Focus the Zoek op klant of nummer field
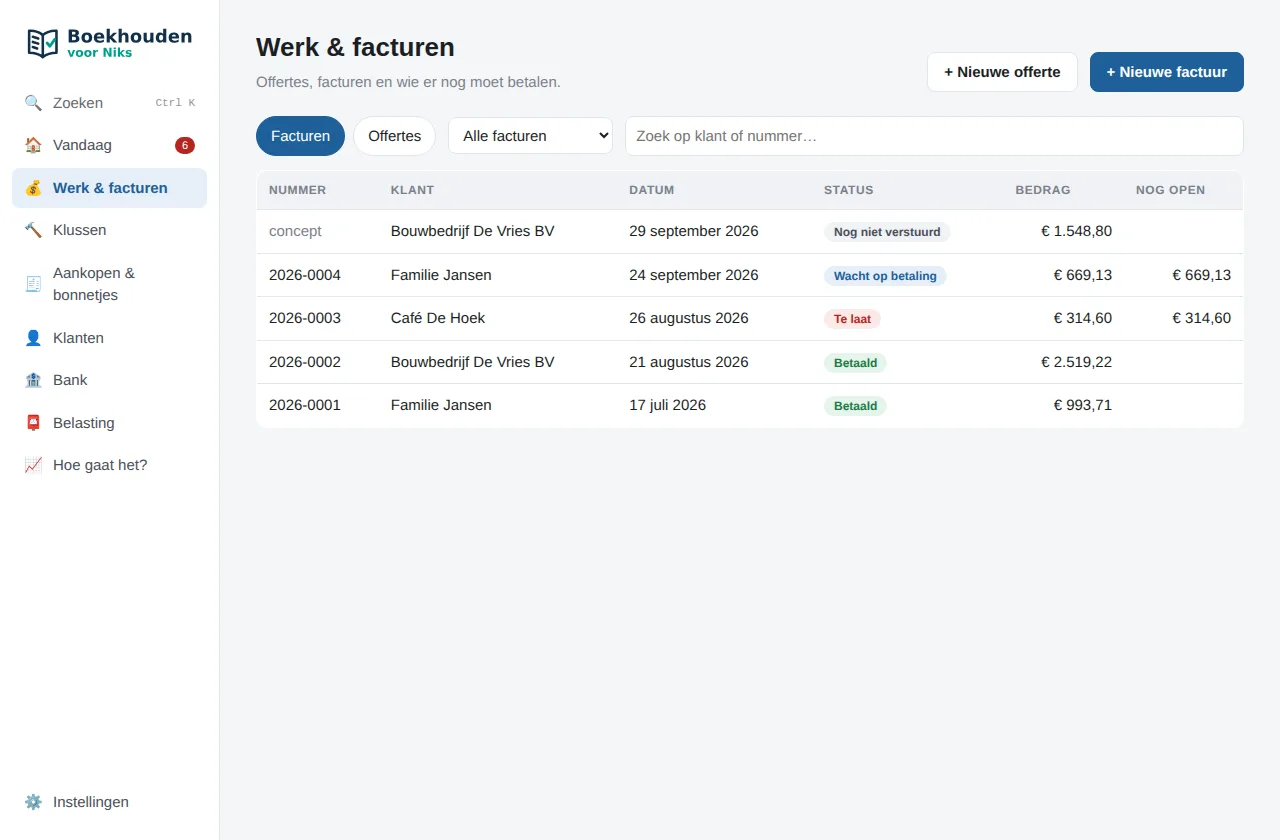This screenshot has height=840, width=1280. click(x=934, y=136)
